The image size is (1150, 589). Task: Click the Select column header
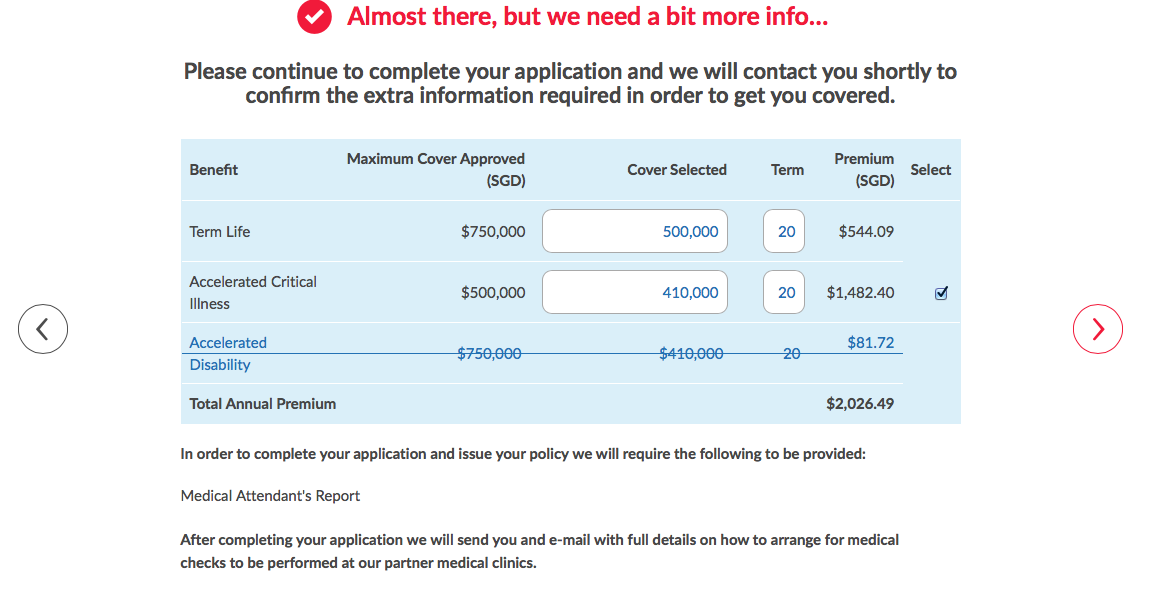pyautogui.click(x=930, y=170)
